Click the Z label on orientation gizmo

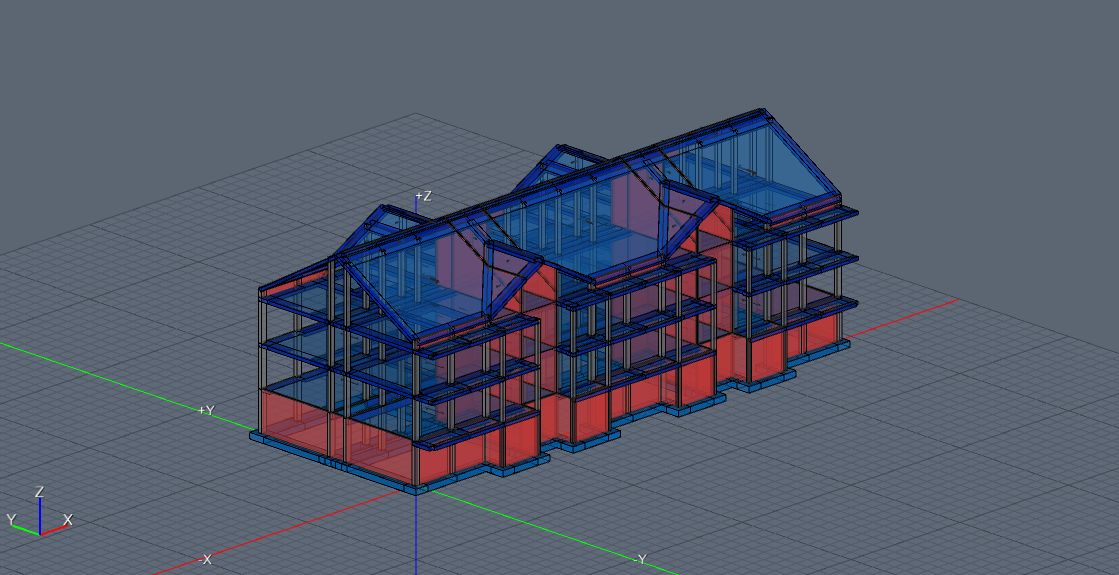coord(39,492)
